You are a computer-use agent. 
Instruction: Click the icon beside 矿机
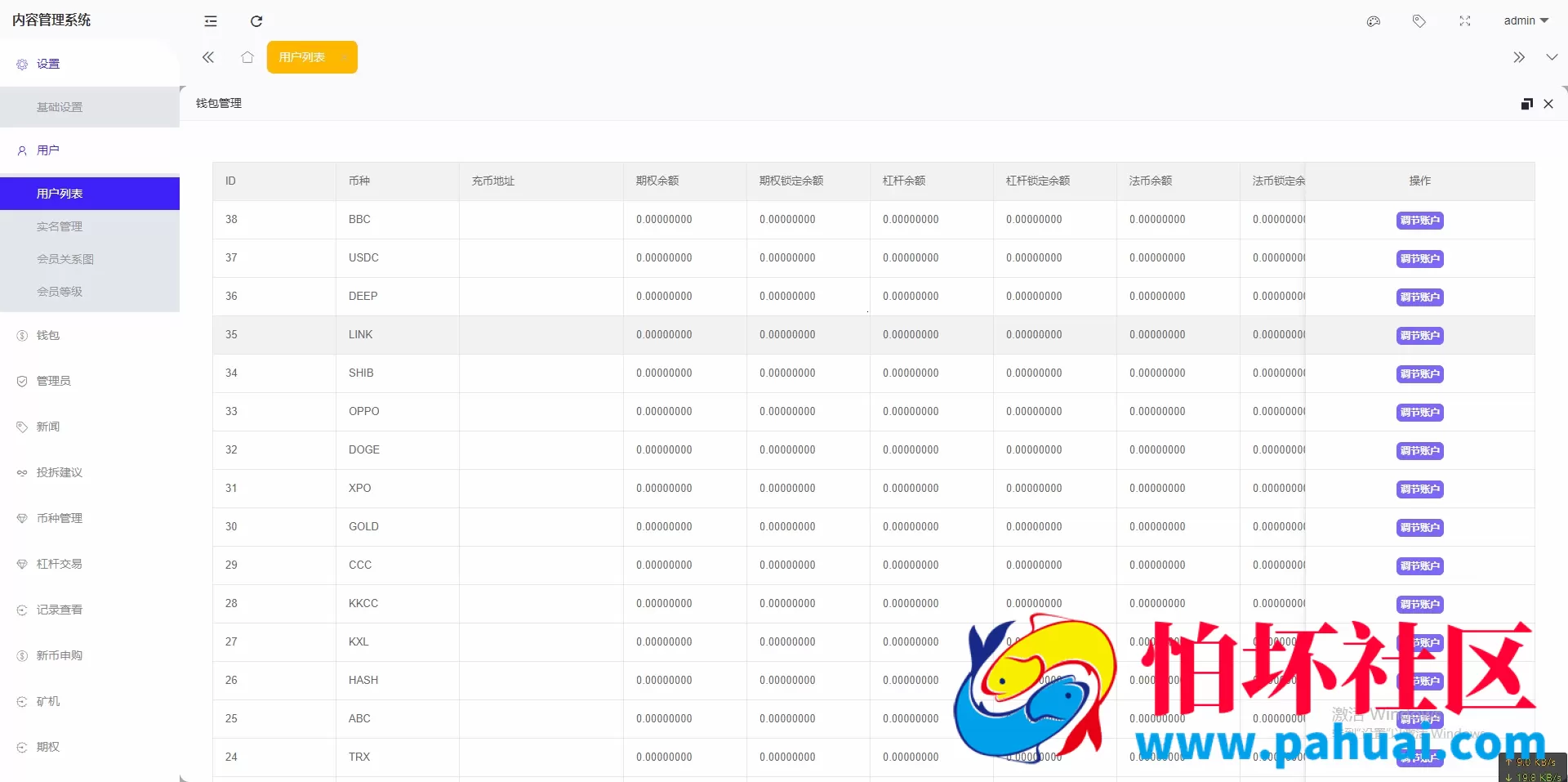click(22, 701)
